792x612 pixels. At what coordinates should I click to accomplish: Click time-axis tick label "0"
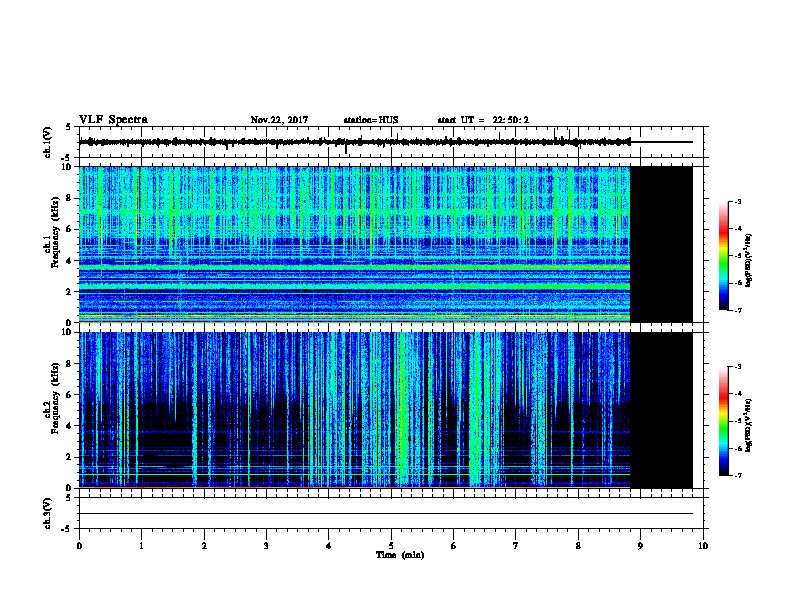click(79, 546)
